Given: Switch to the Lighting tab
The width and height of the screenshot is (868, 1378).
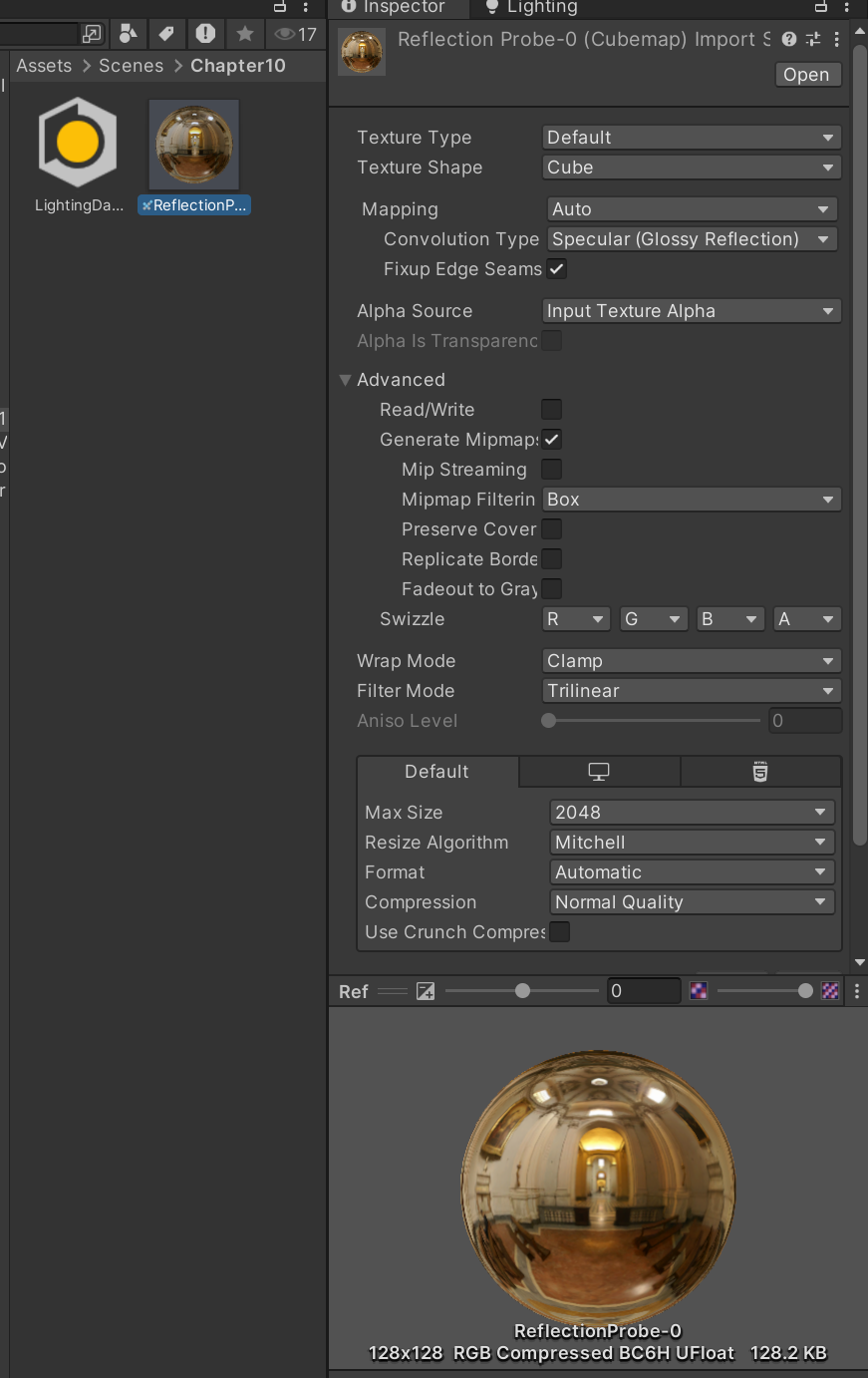Looking at the screenshot, I should [531, 8].
